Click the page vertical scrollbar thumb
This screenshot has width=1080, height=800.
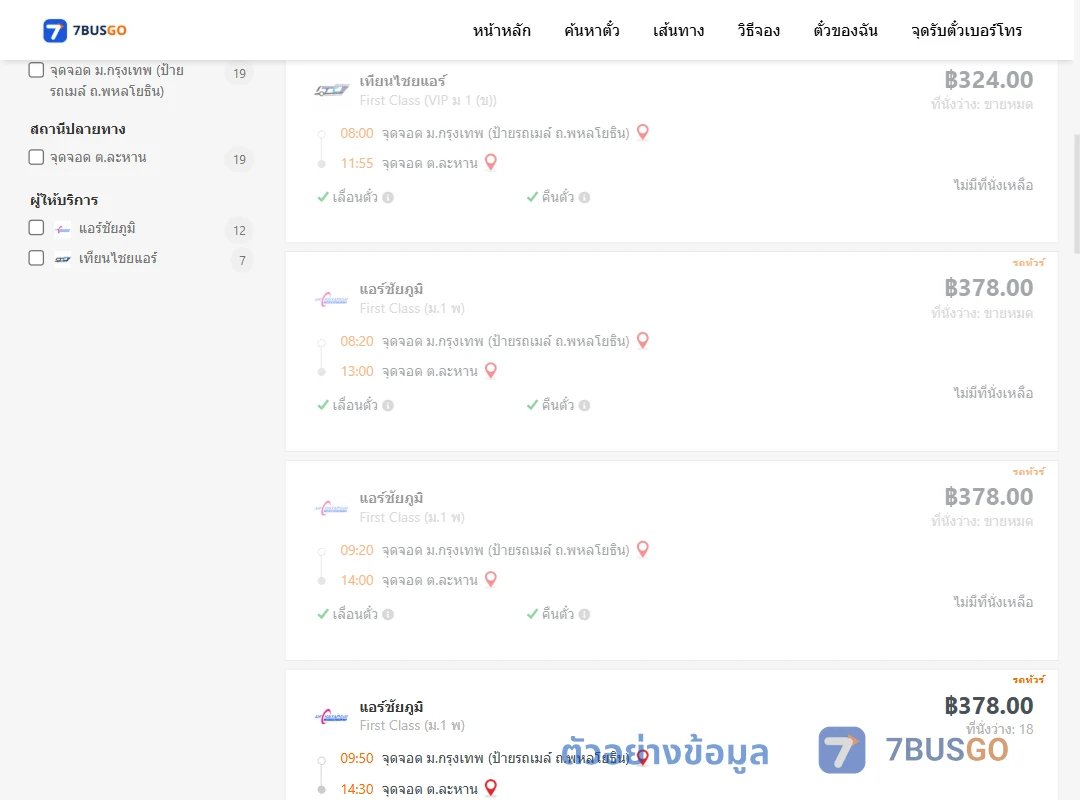coord(1077,193)
